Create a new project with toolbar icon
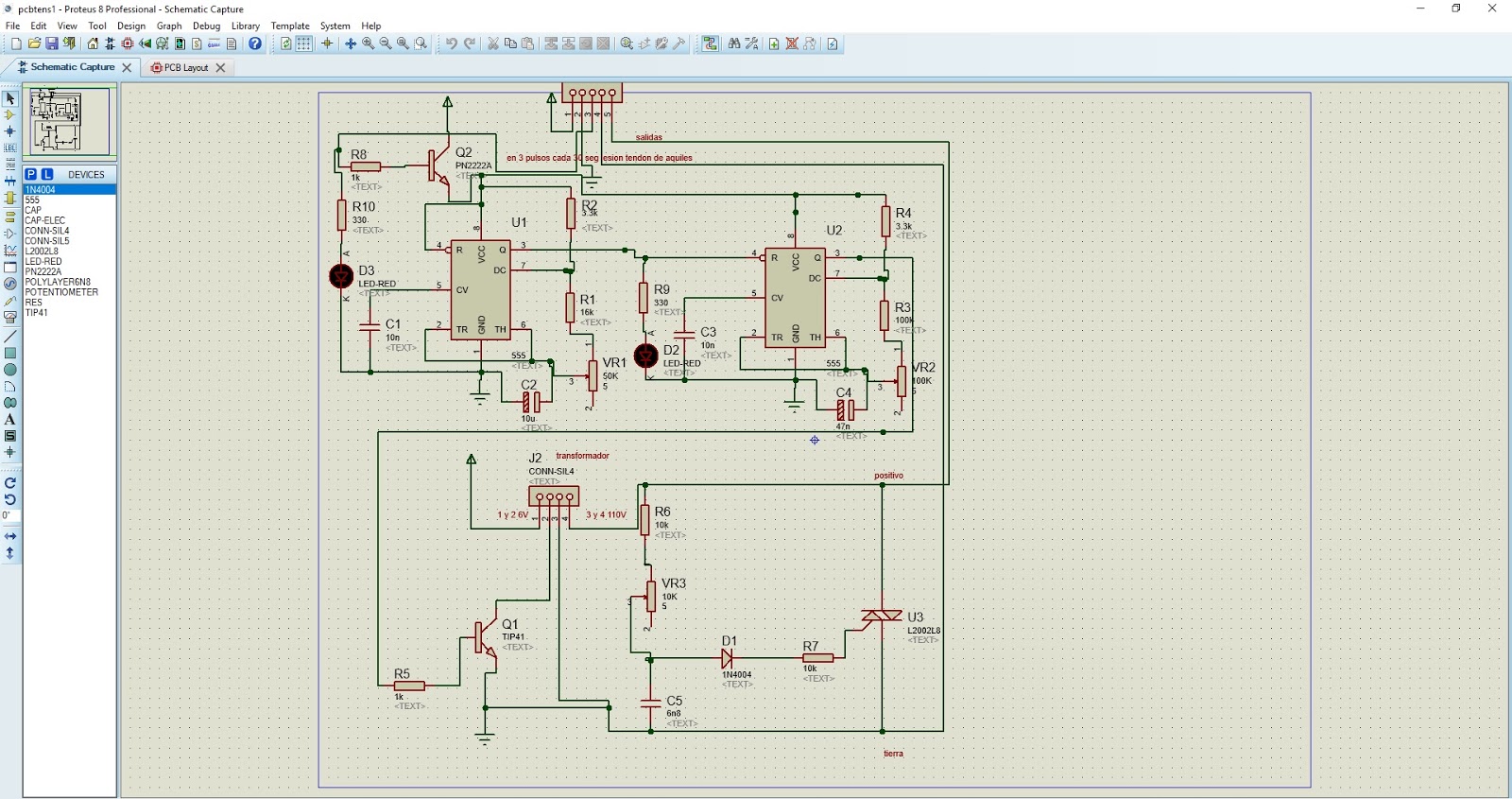 16,43
